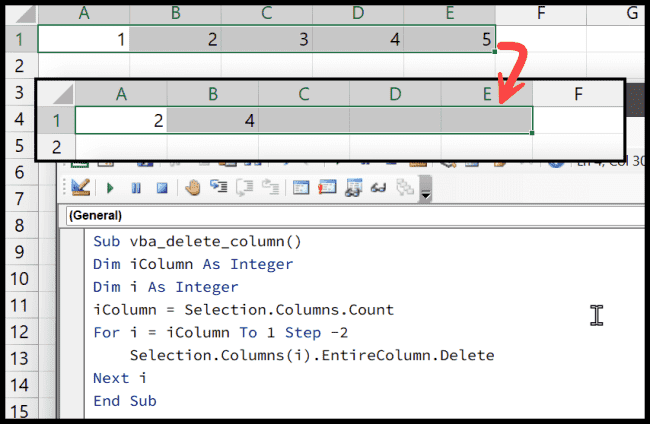Click the Step Over icon
Image resolution: width=650 pixels, height=424 pixels.
[x=244, y=187]
